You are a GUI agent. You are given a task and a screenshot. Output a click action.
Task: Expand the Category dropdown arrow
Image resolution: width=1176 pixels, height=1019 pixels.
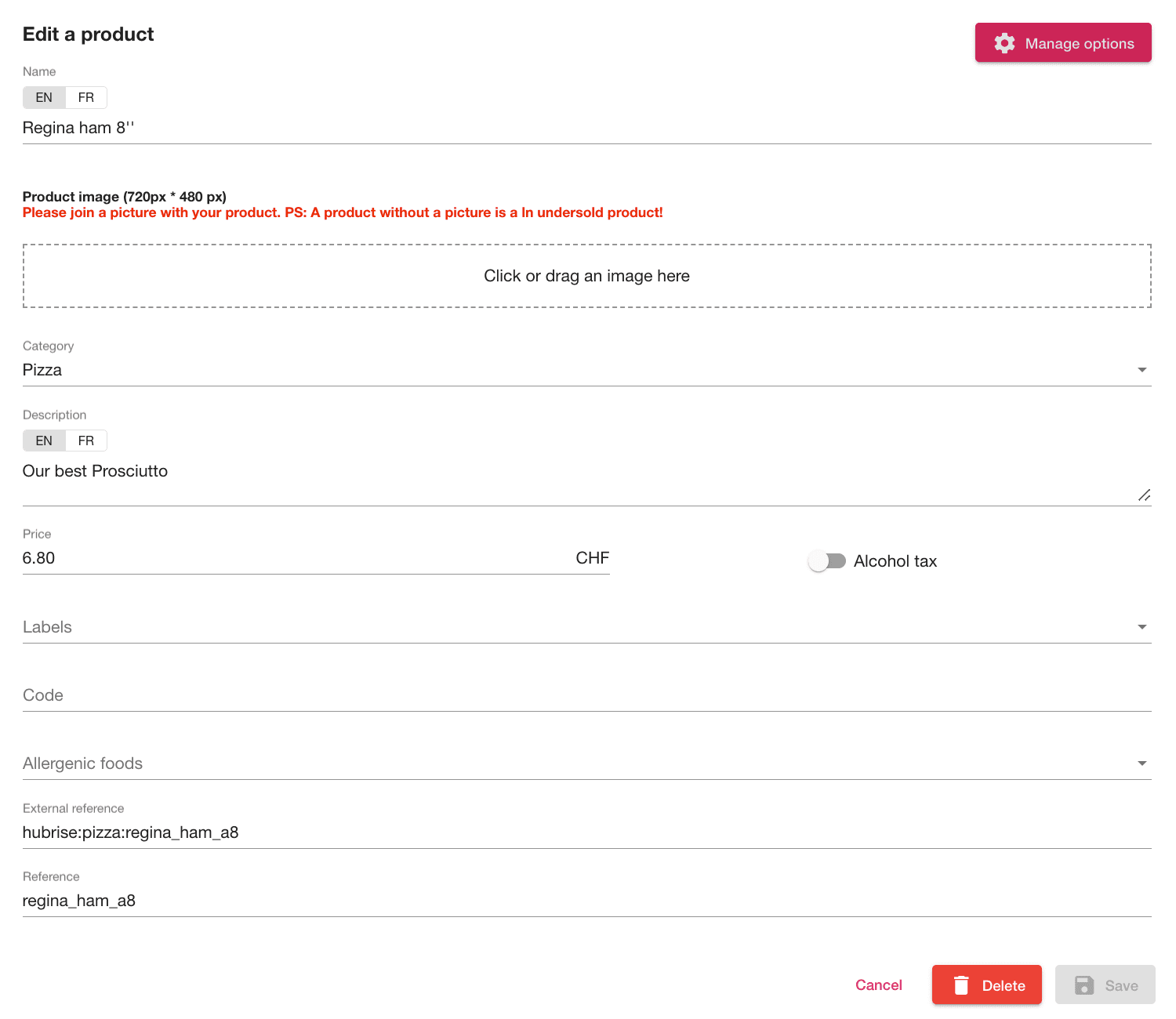[x=1142, y=370]
